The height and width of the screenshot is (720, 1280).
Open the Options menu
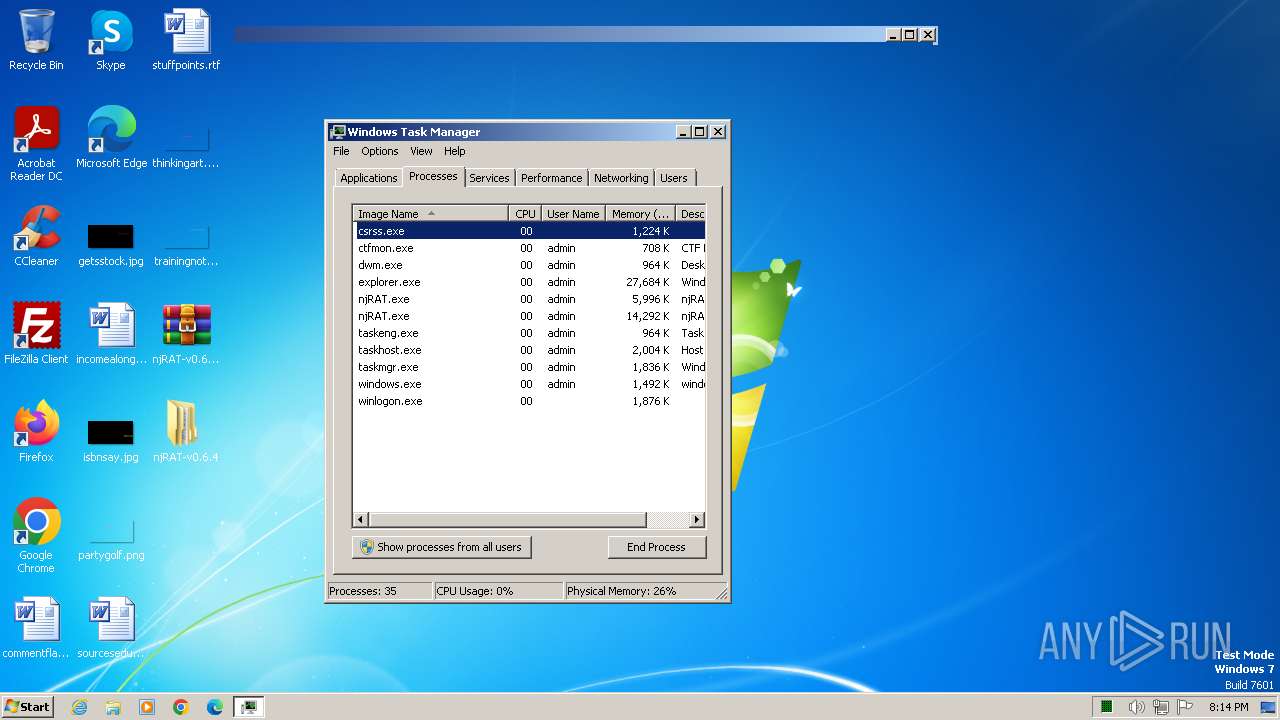380,151
